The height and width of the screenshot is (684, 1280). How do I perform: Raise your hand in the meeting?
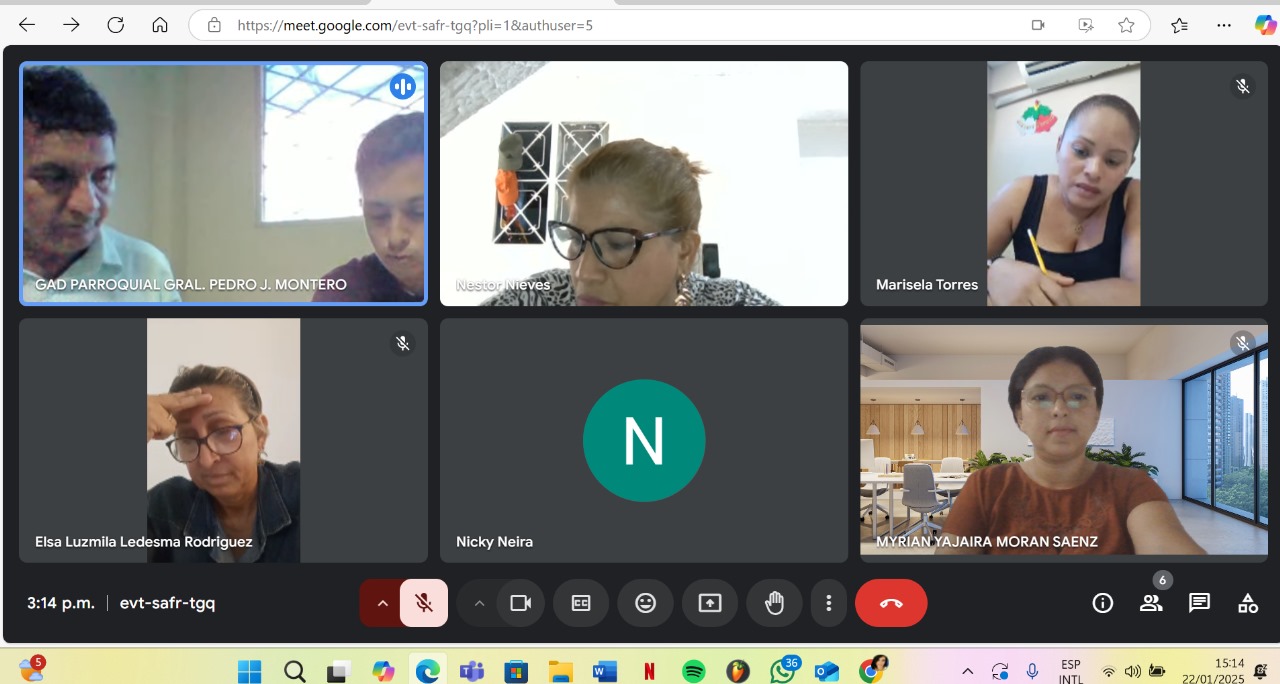774,603
